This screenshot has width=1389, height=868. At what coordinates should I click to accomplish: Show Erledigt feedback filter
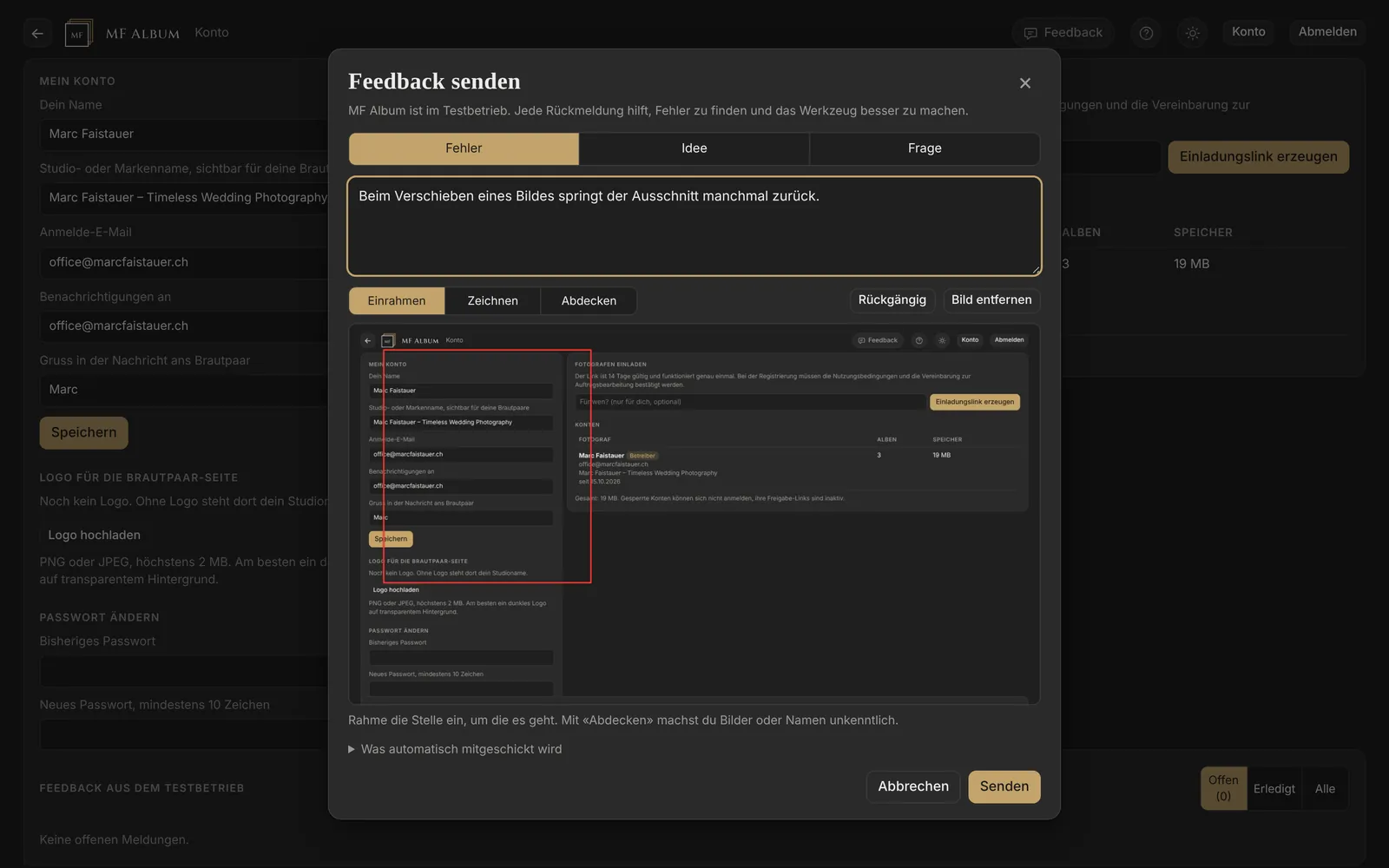tap(1274, 788)
